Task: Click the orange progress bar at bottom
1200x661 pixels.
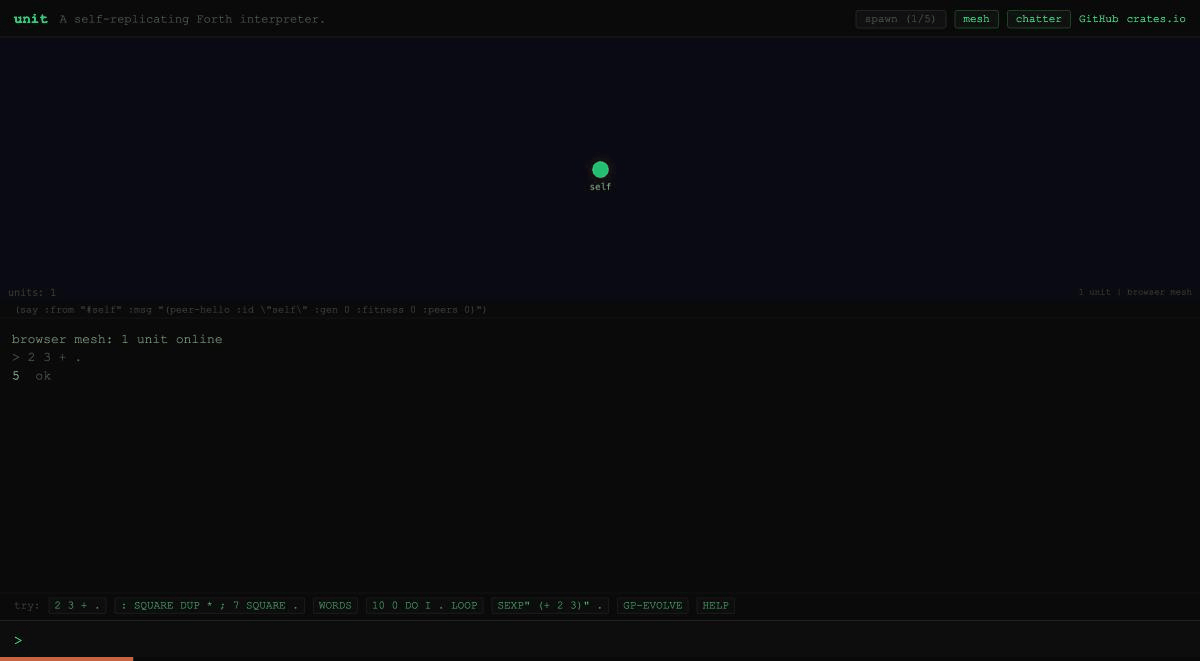Action: click(x=66, y=658)
